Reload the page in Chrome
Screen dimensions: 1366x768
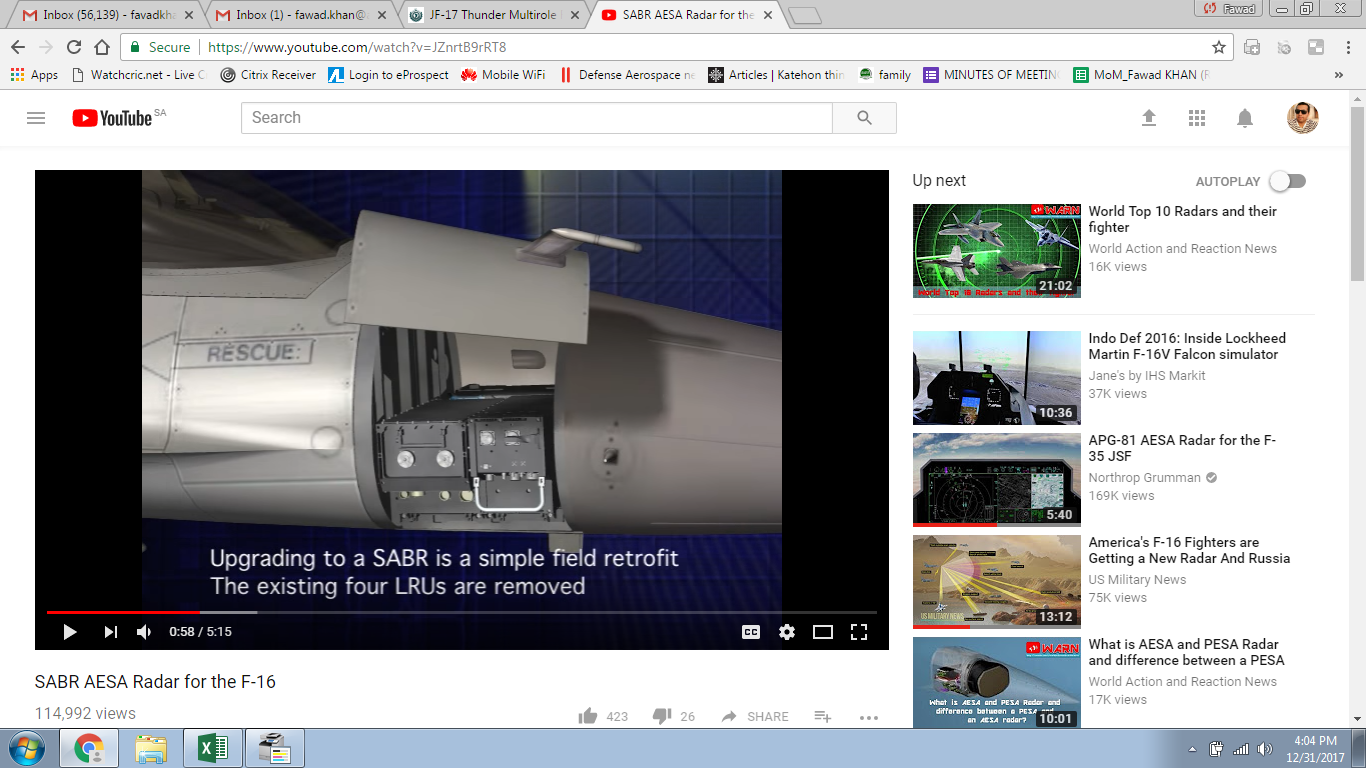(x=73, y=47)
